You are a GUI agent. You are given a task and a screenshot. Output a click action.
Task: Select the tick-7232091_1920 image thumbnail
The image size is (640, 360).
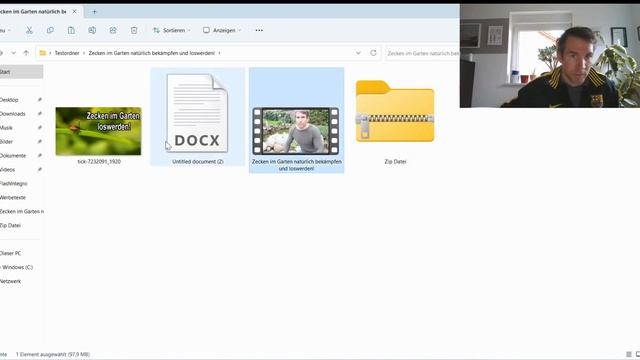98,131
